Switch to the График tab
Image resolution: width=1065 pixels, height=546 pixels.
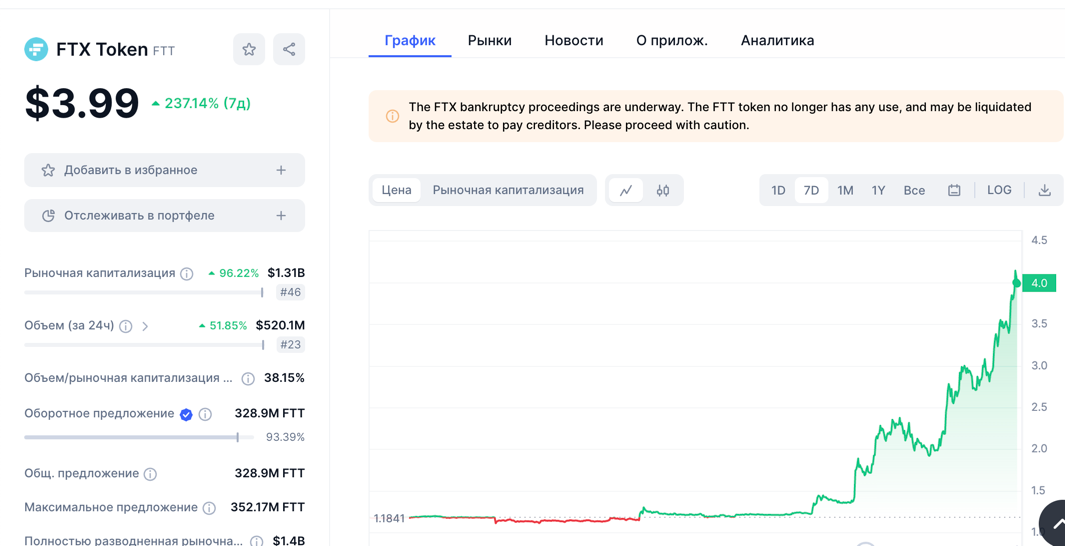coord(410,41)
